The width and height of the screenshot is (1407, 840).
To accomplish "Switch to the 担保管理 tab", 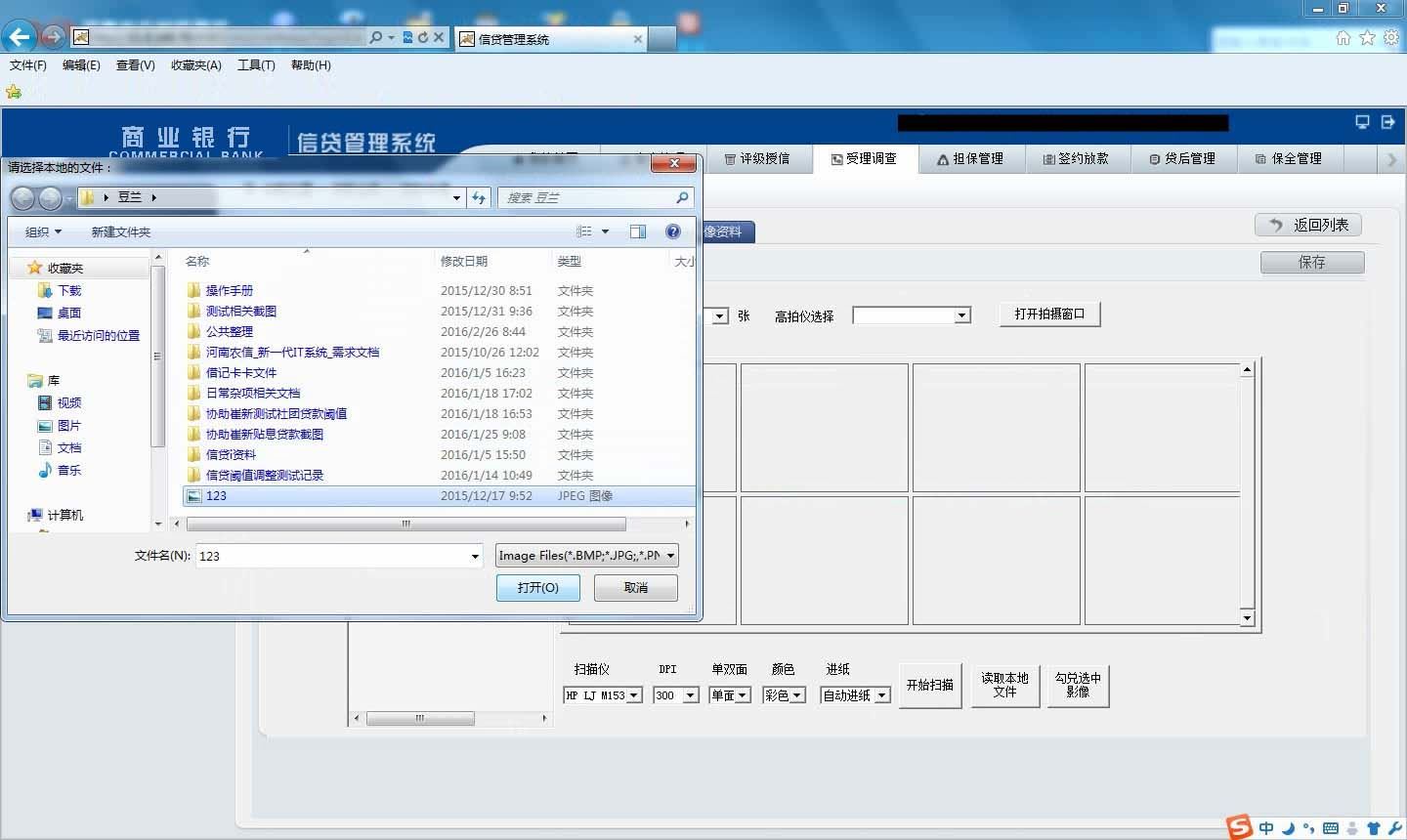I will (x=972, y=158).
